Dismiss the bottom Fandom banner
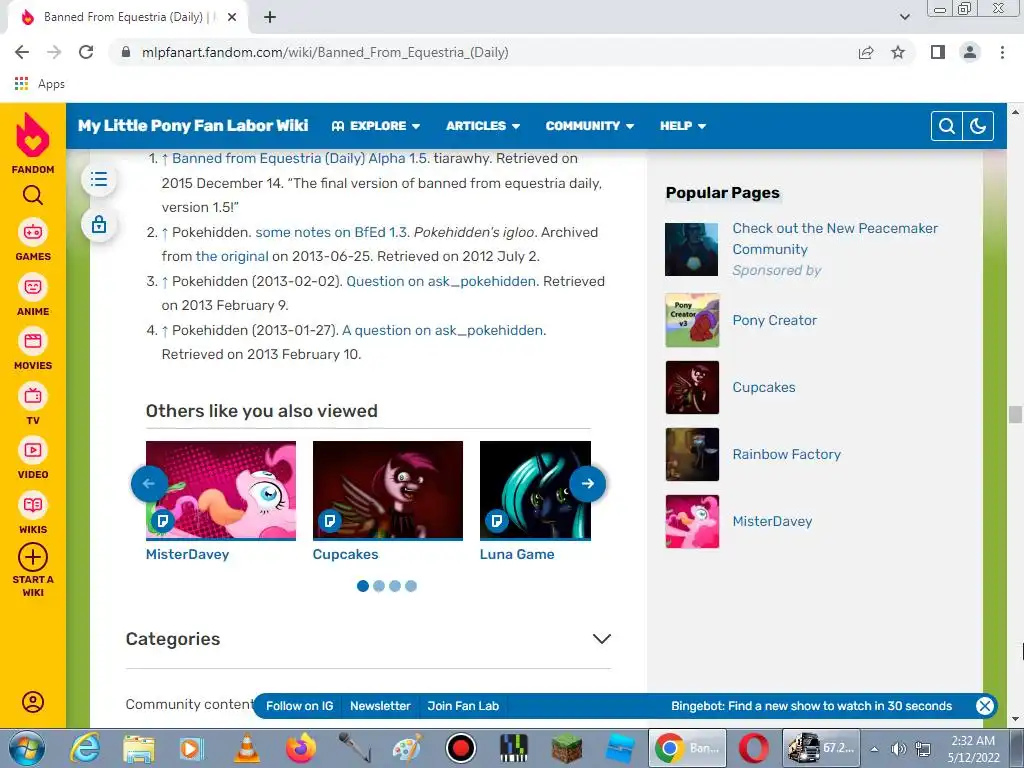Screen dimensions: 1024x768 point(984,706)
